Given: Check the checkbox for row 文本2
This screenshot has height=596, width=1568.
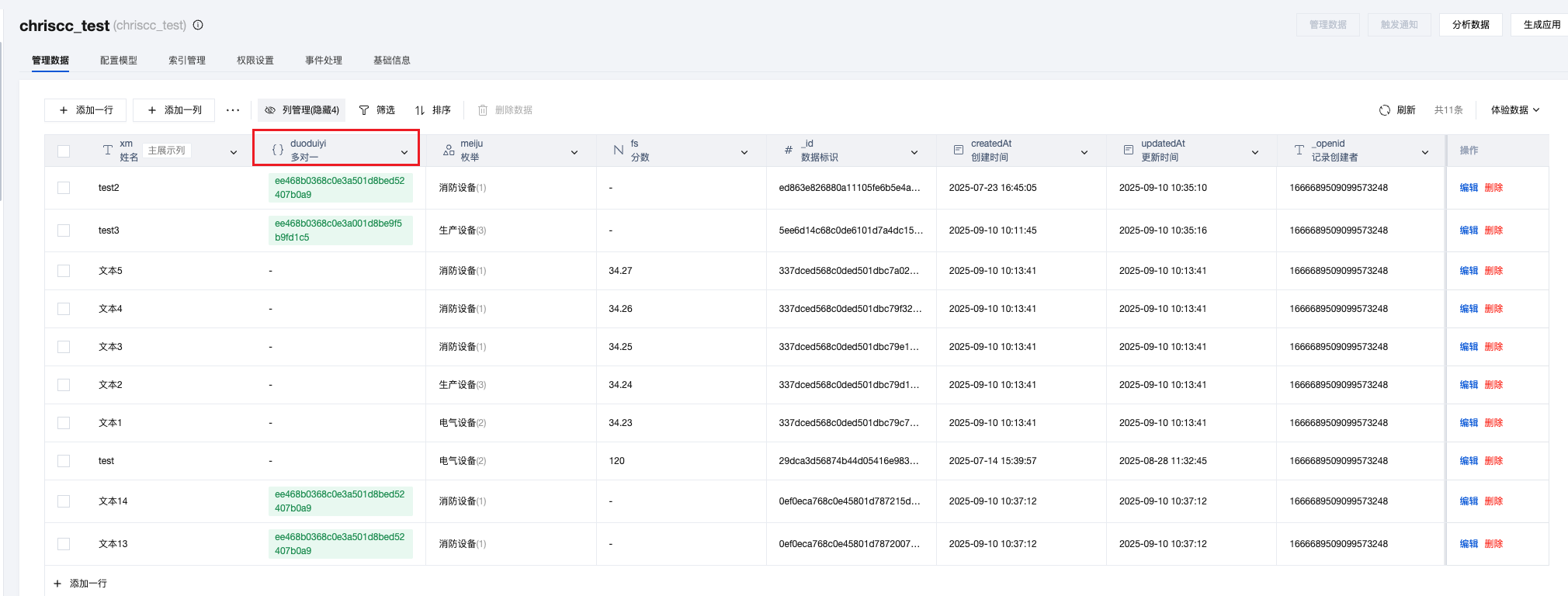Looking at the screenshot, I should coord(64,385).
